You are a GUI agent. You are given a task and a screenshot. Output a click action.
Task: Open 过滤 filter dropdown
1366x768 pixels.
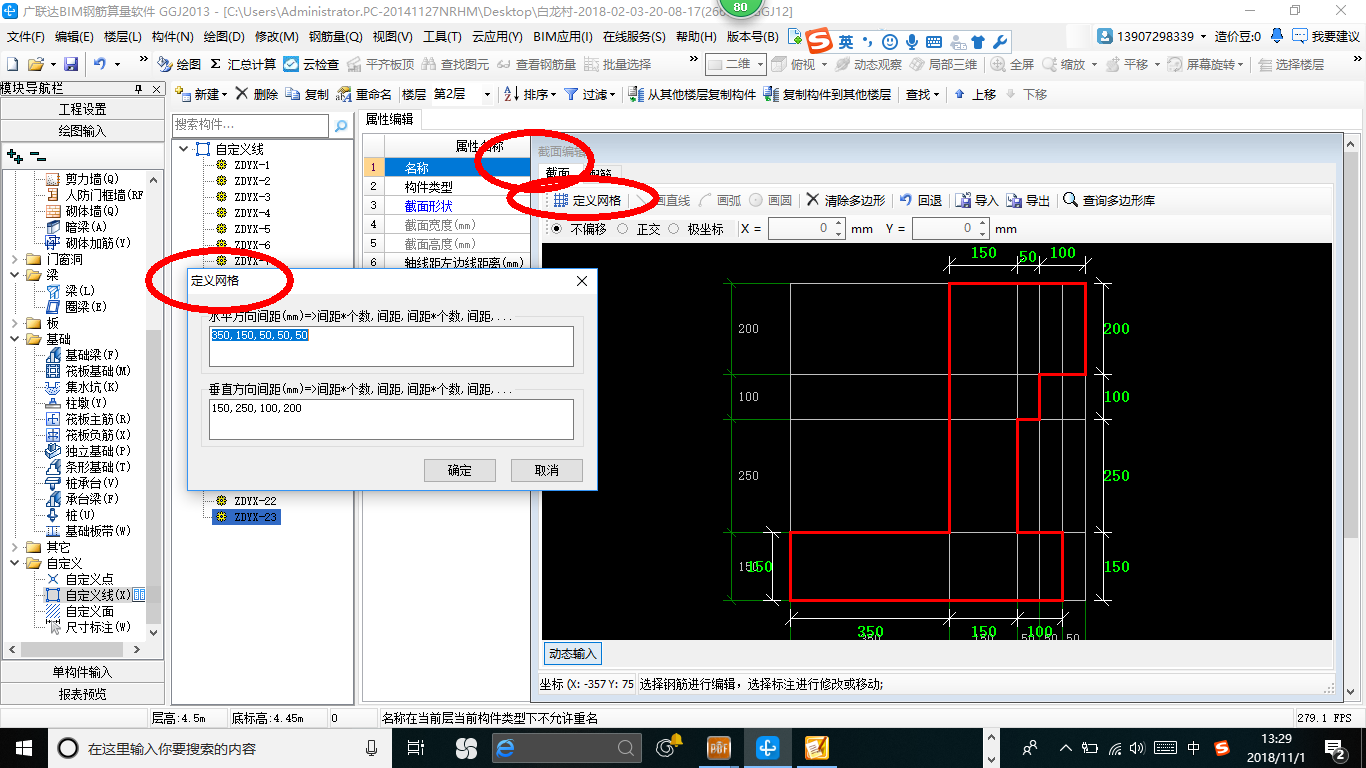click(589, 94)
